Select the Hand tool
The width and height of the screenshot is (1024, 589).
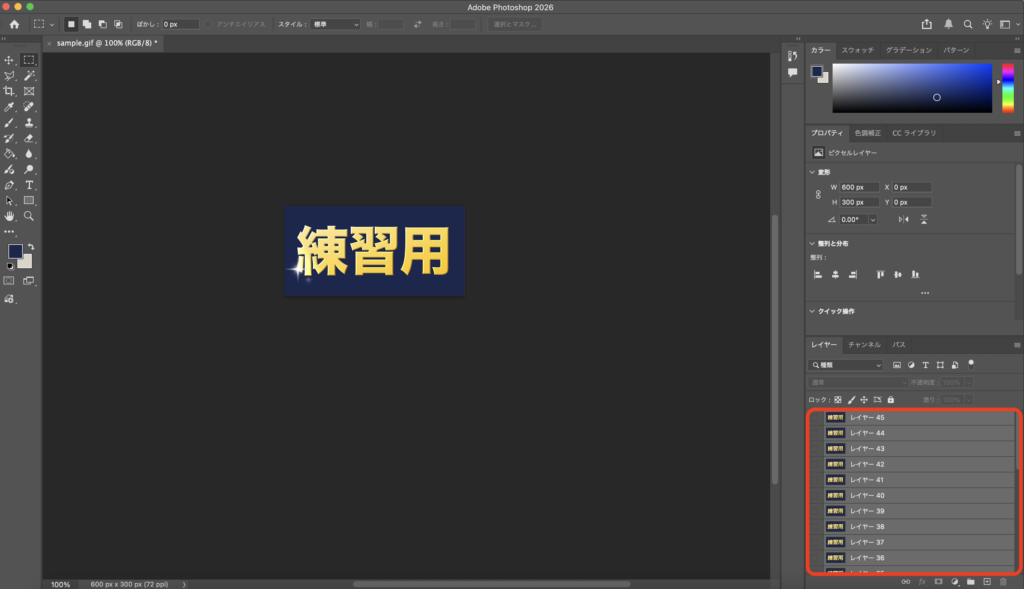coord(9,216)
